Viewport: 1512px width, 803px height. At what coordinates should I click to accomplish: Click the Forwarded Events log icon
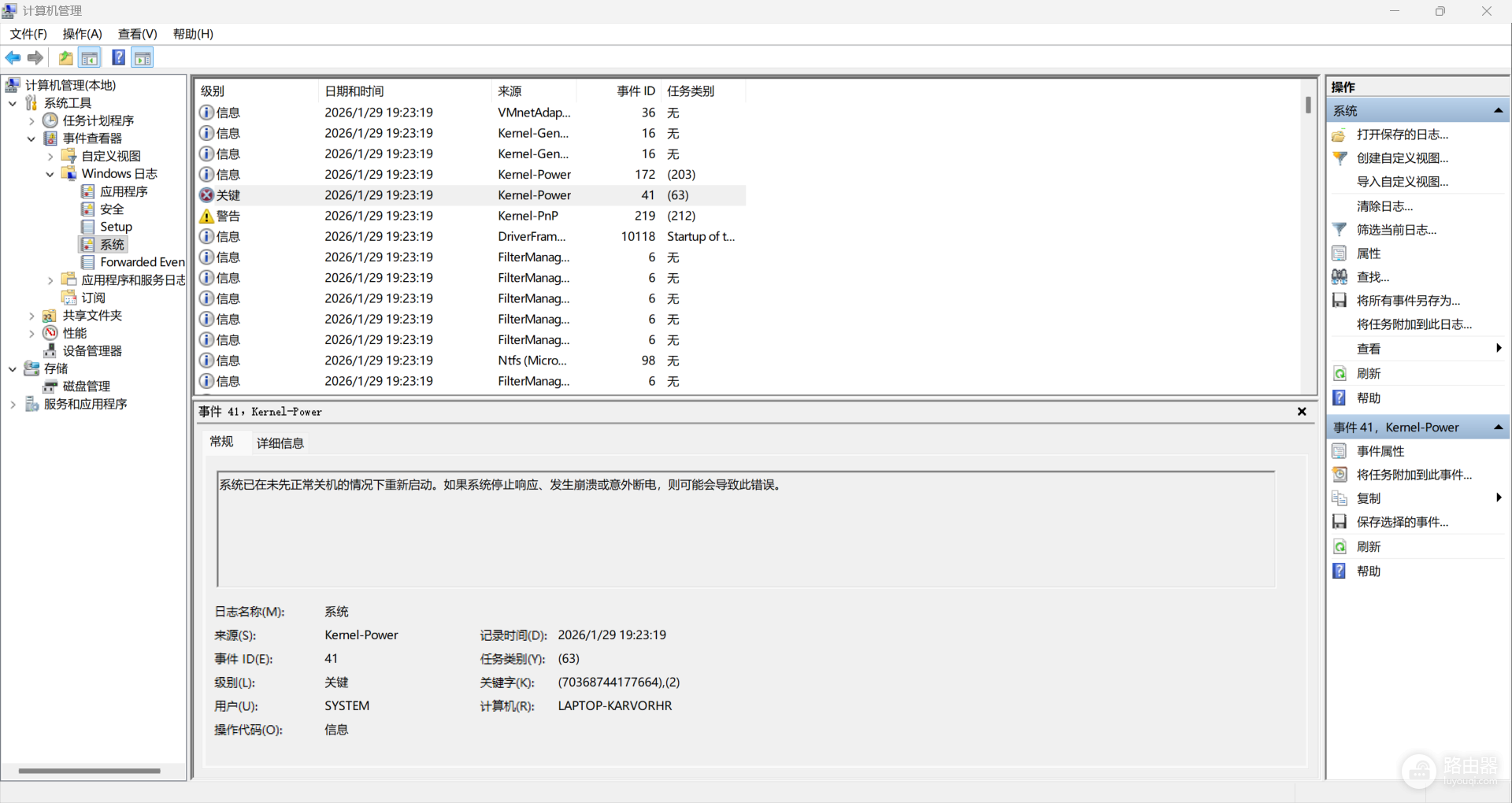[x=88, y=262]
